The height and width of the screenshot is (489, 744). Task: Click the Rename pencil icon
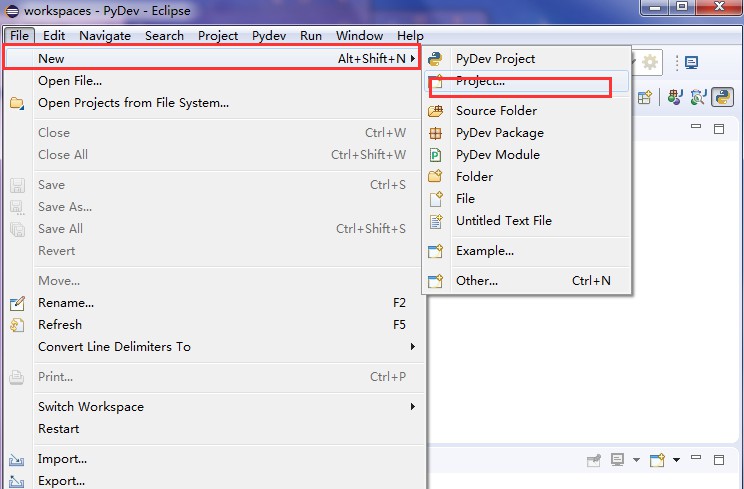(17, 303)
